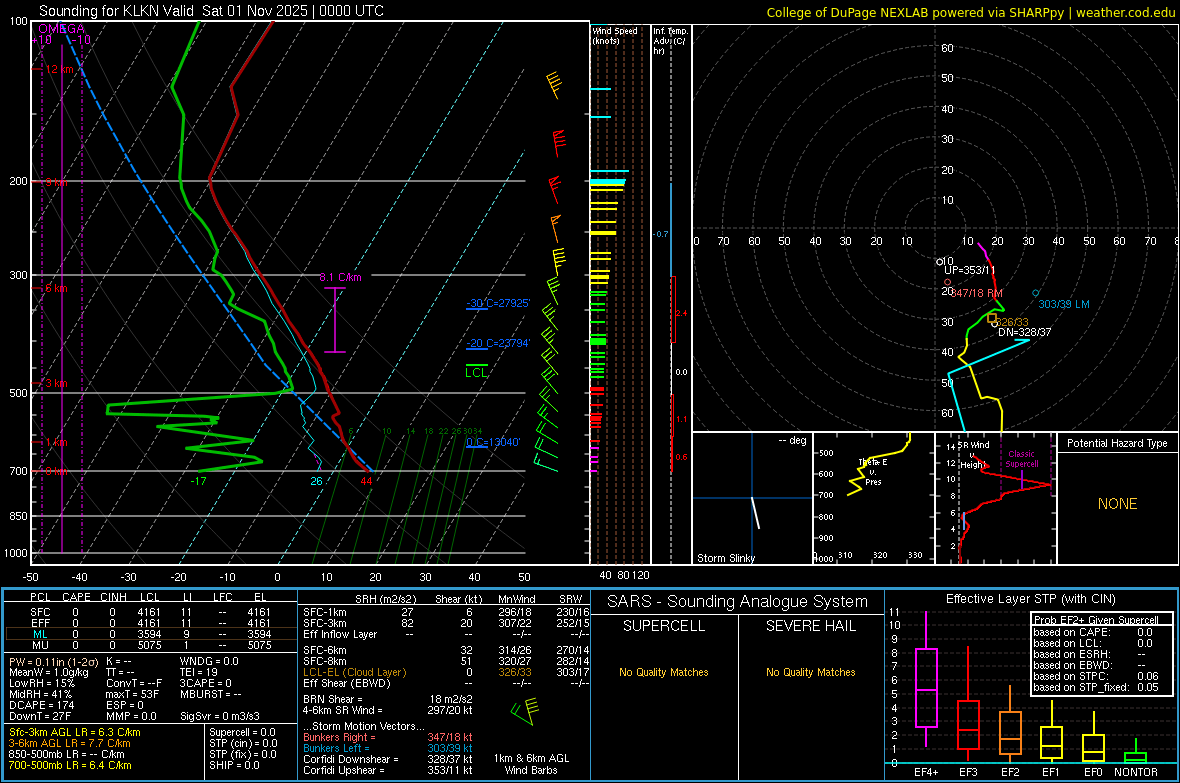Viewport: 1180px width, 783px height.
Task: Click the 4-6km SR Wind row
Action: point(388,710)
